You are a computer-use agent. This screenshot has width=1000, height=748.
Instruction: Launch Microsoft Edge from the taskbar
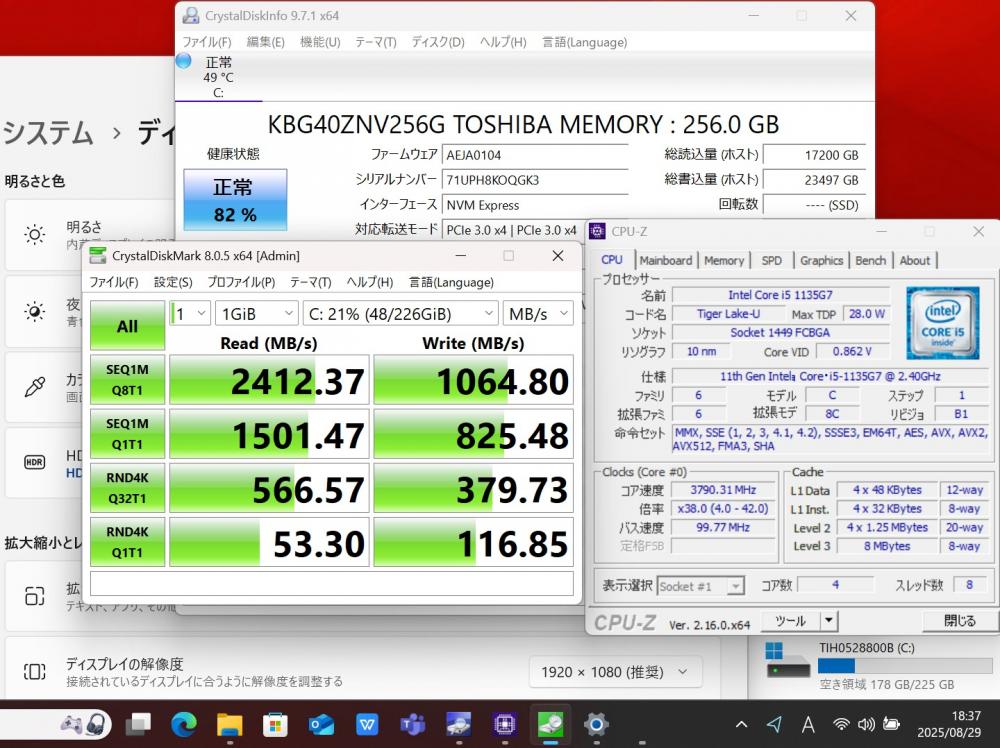point(184,724)
